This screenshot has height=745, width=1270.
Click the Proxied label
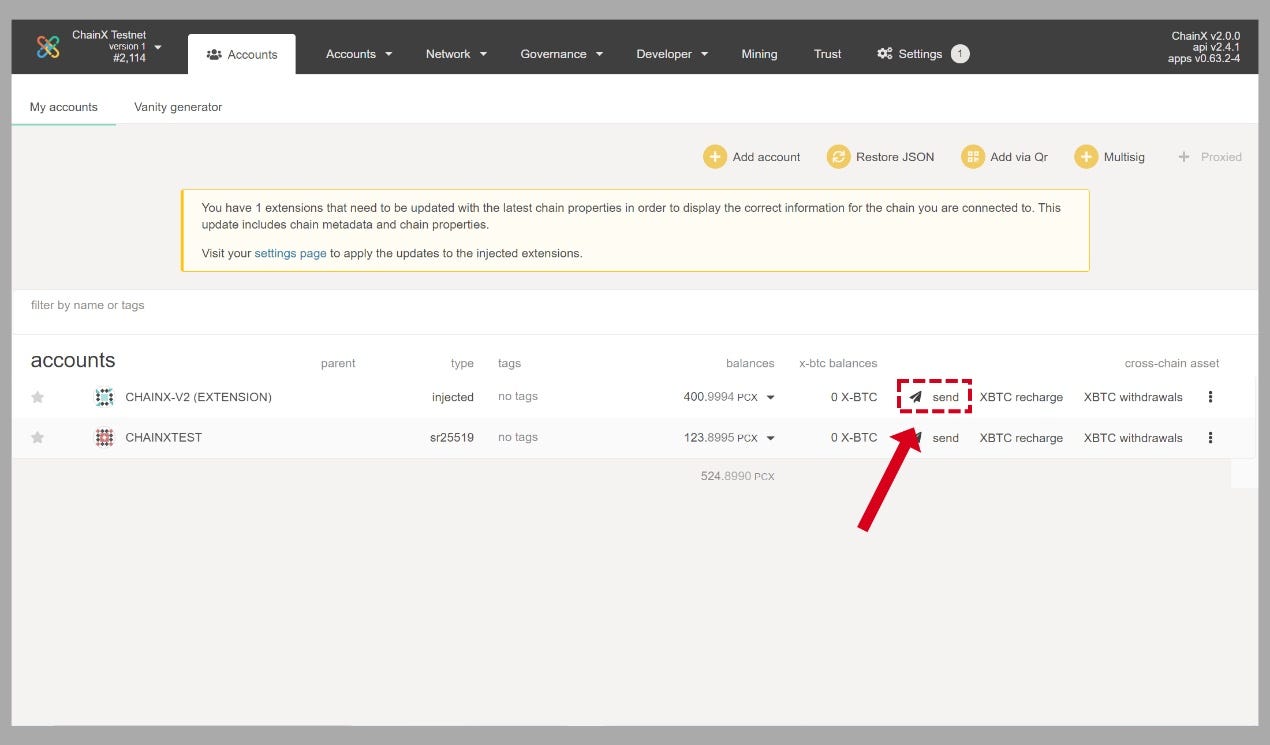[1221, 157]
